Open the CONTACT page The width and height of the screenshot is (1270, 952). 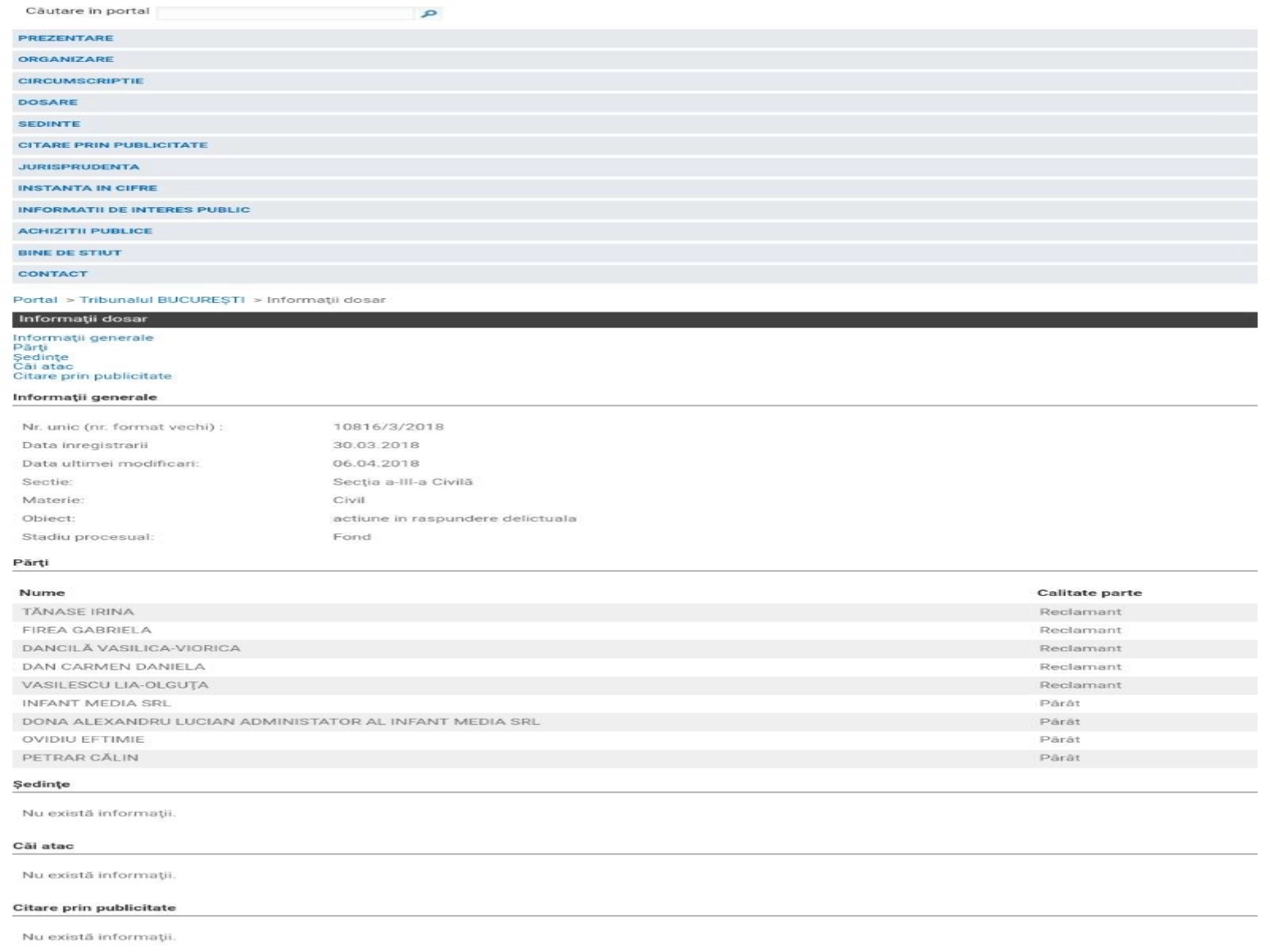[x=53, y=274]
